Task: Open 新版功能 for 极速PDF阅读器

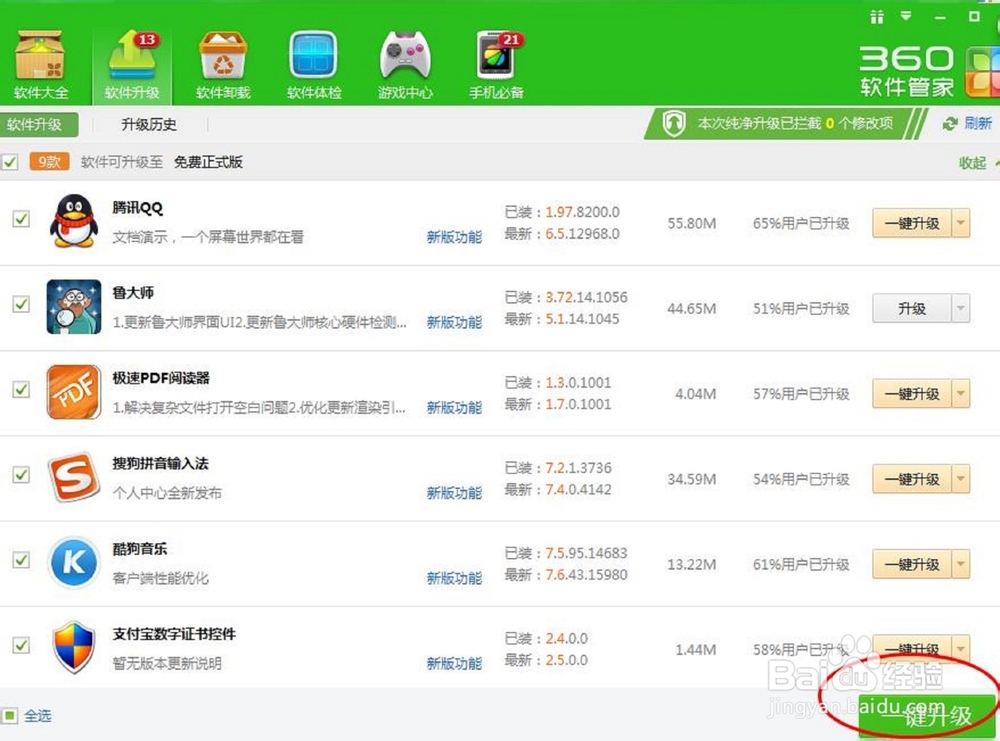Action: 453,408
